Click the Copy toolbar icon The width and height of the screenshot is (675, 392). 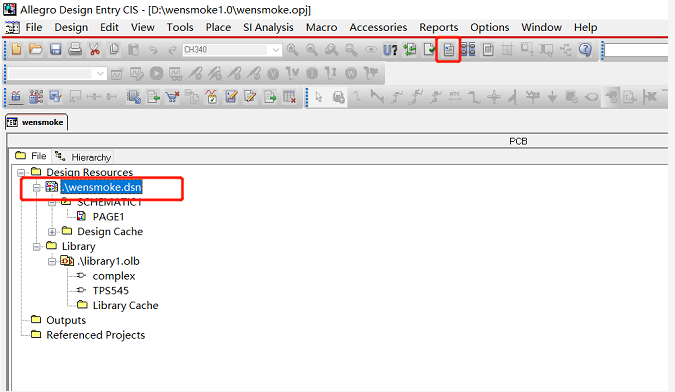point(114,49)
